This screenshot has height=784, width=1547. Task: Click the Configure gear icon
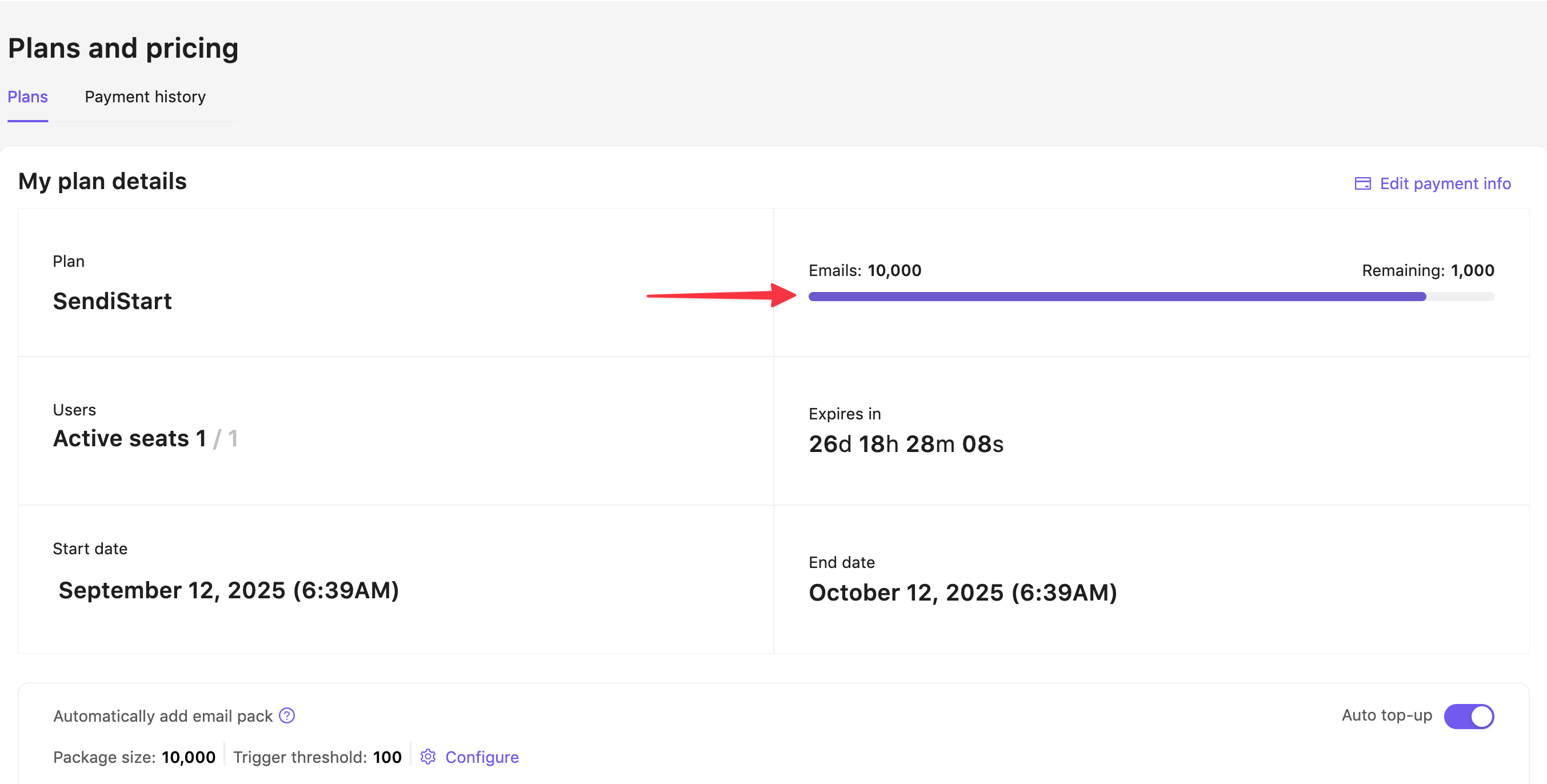coord(427,757)
